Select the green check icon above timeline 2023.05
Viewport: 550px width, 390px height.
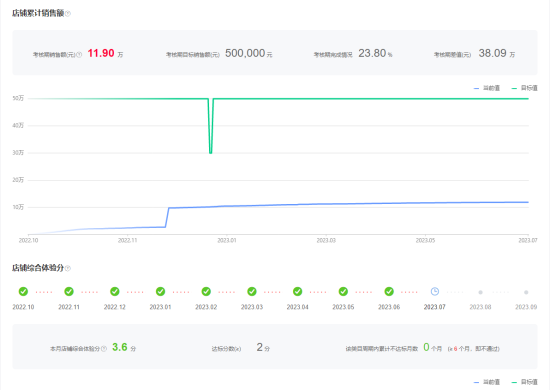(343, 291)
